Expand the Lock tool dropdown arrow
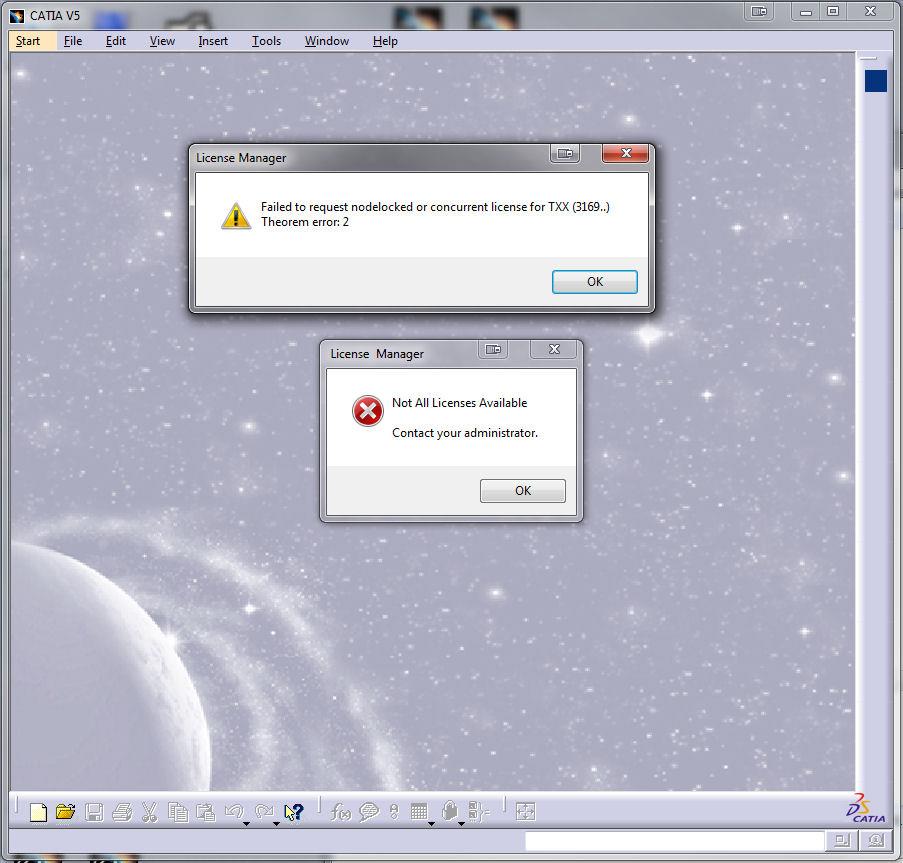This screenshot has height=863, width=903. point(461,824)
